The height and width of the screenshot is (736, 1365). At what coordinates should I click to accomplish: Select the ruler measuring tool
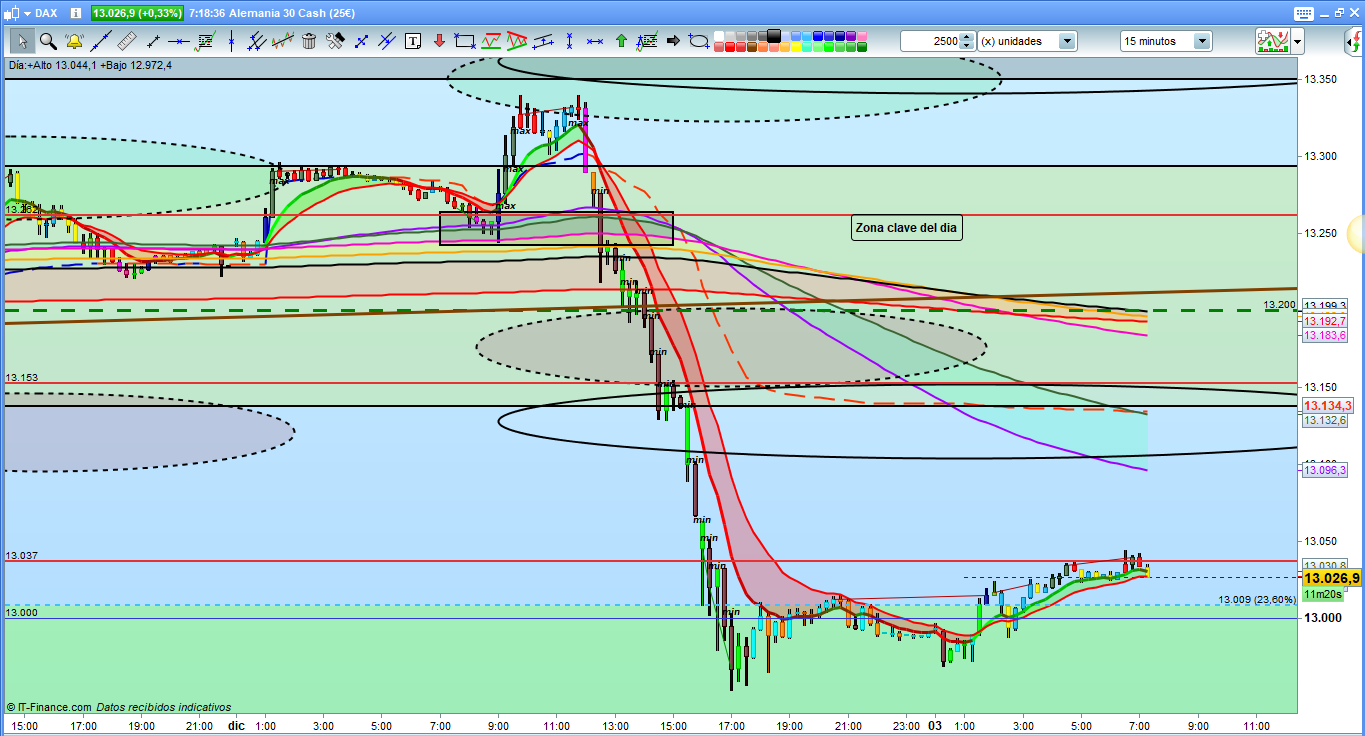pos(126,41)
